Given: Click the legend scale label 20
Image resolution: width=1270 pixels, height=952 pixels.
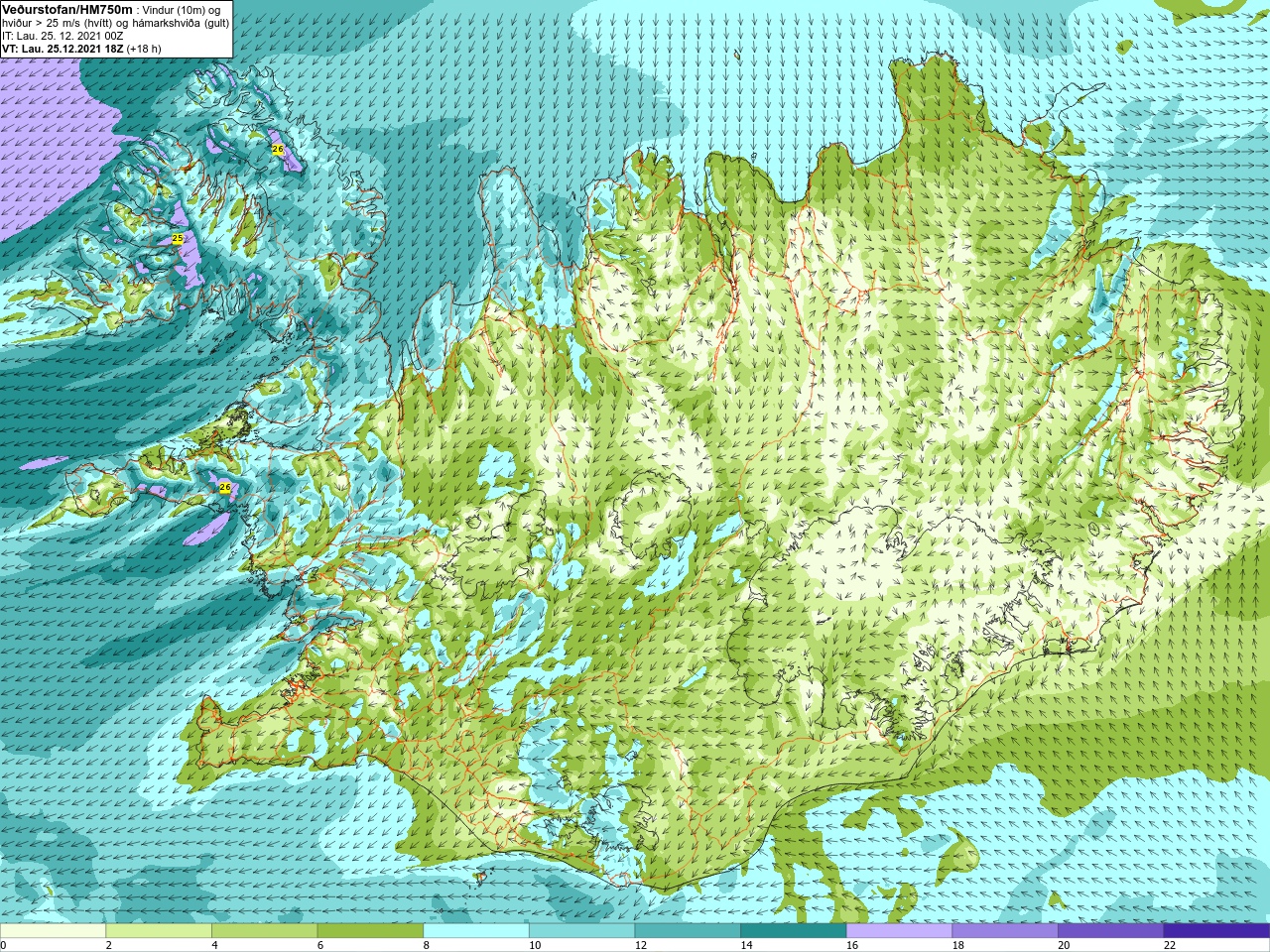Looking at the screenshot, I should [1065, 945].
